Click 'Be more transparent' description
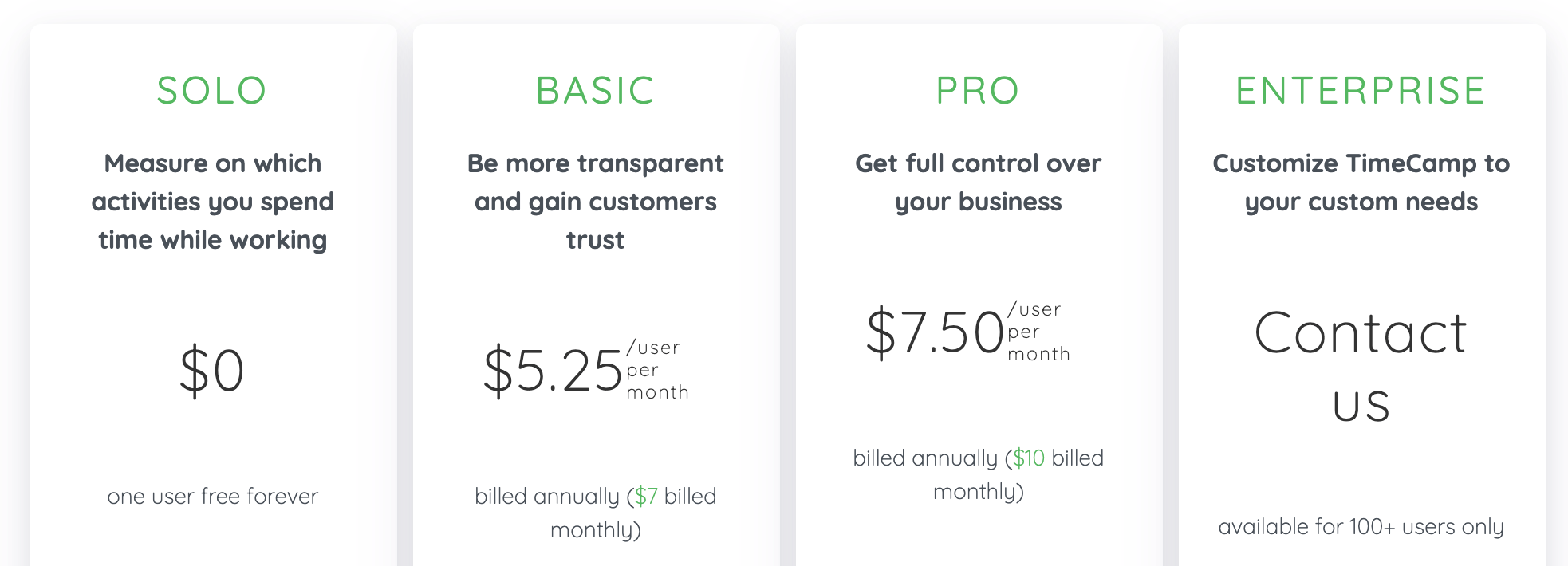Screen dimensions: 1568x566 point(596,202)
